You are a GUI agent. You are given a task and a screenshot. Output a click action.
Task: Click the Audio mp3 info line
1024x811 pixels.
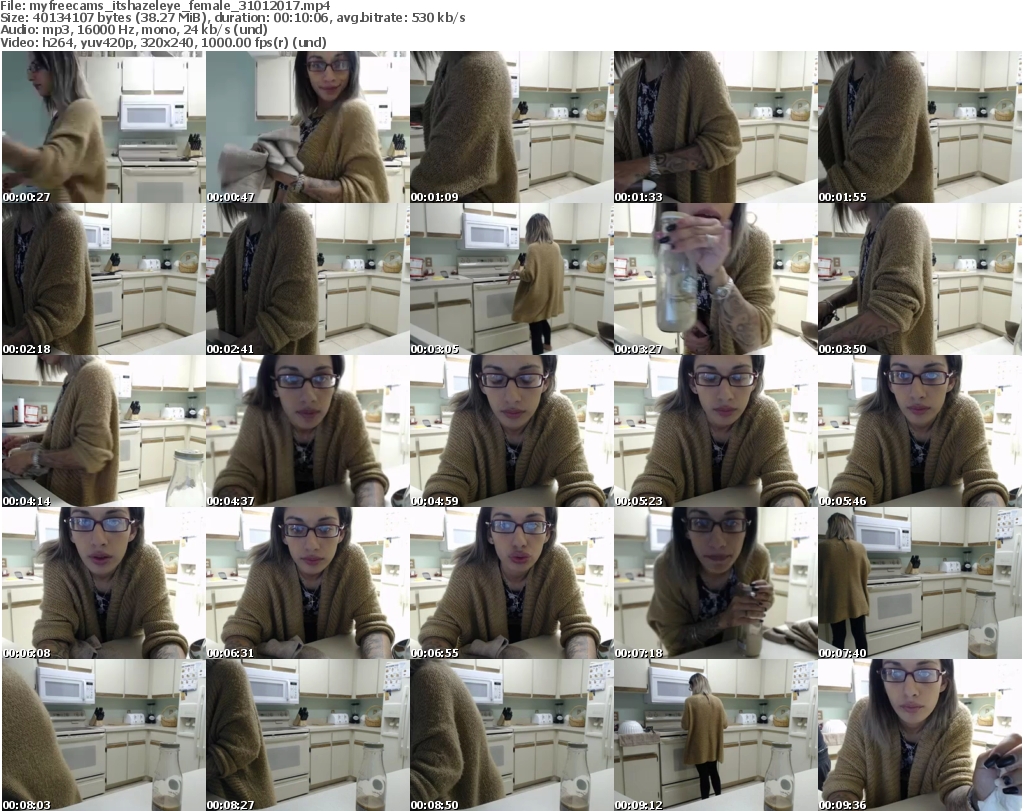(134, 30)
